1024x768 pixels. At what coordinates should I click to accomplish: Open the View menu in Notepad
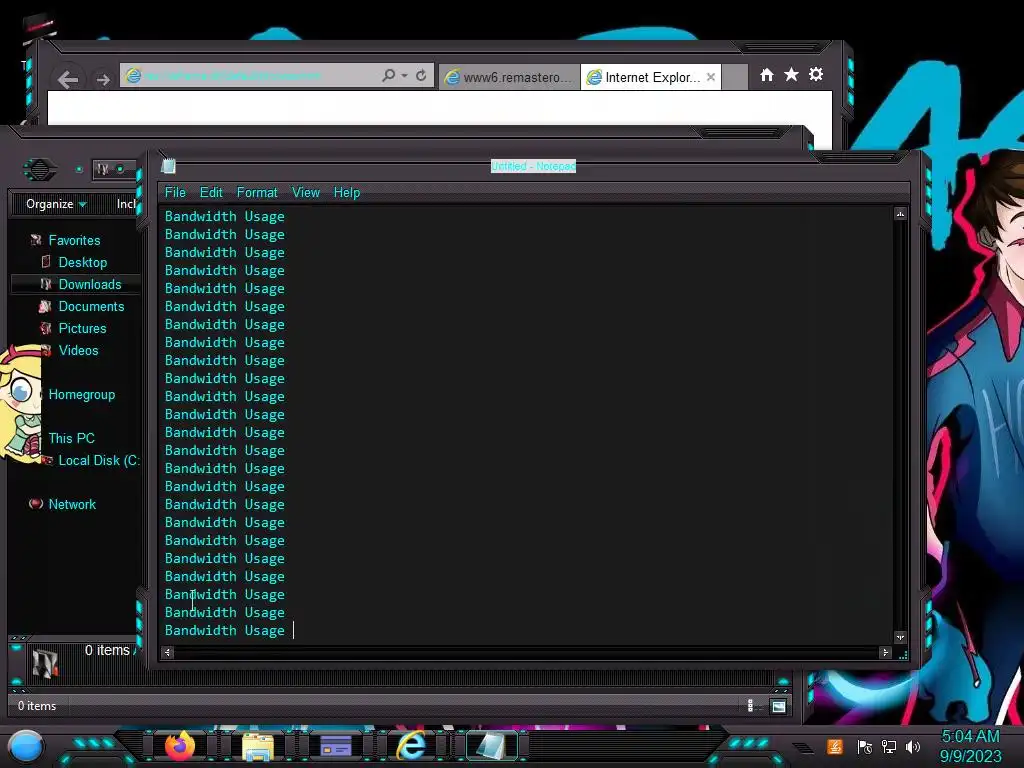tap(306, 193)
